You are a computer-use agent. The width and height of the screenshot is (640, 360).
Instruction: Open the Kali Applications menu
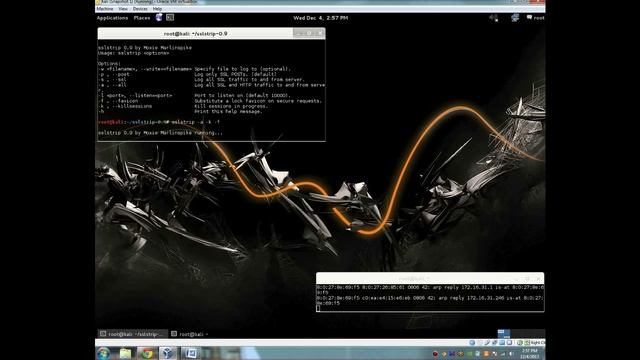click(112, 18)
